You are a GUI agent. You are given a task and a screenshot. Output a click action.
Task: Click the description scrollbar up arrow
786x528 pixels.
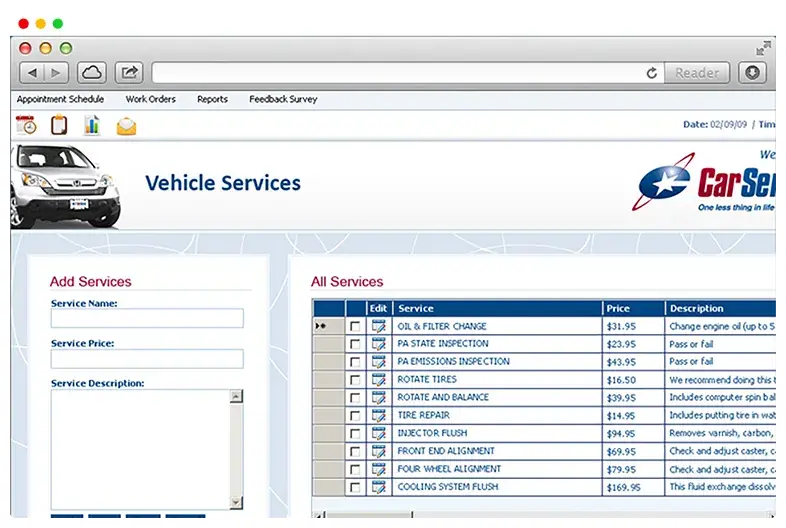coord(236,396)
